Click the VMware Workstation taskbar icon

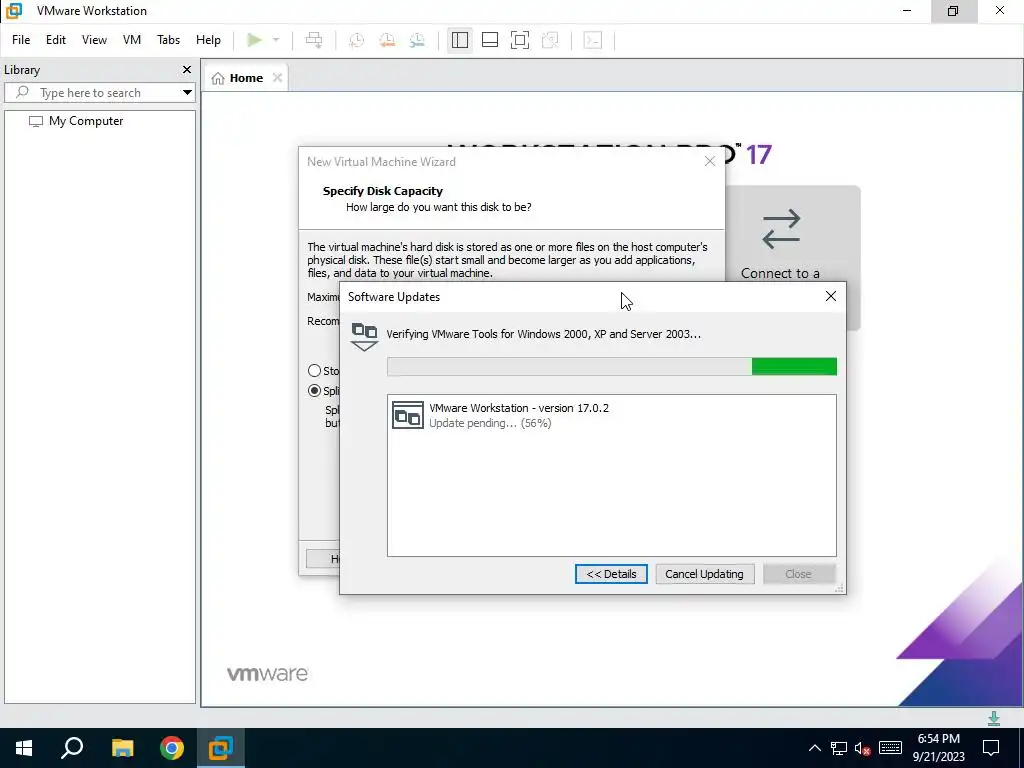[x=221, y=748]
